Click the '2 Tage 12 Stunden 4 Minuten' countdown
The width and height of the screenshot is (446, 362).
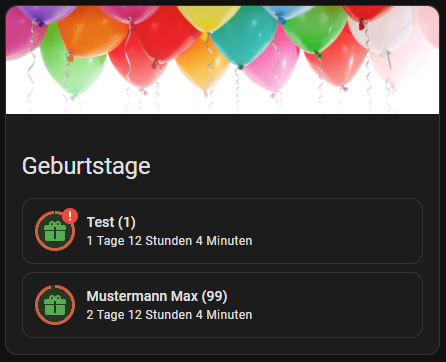coord(169,315)
